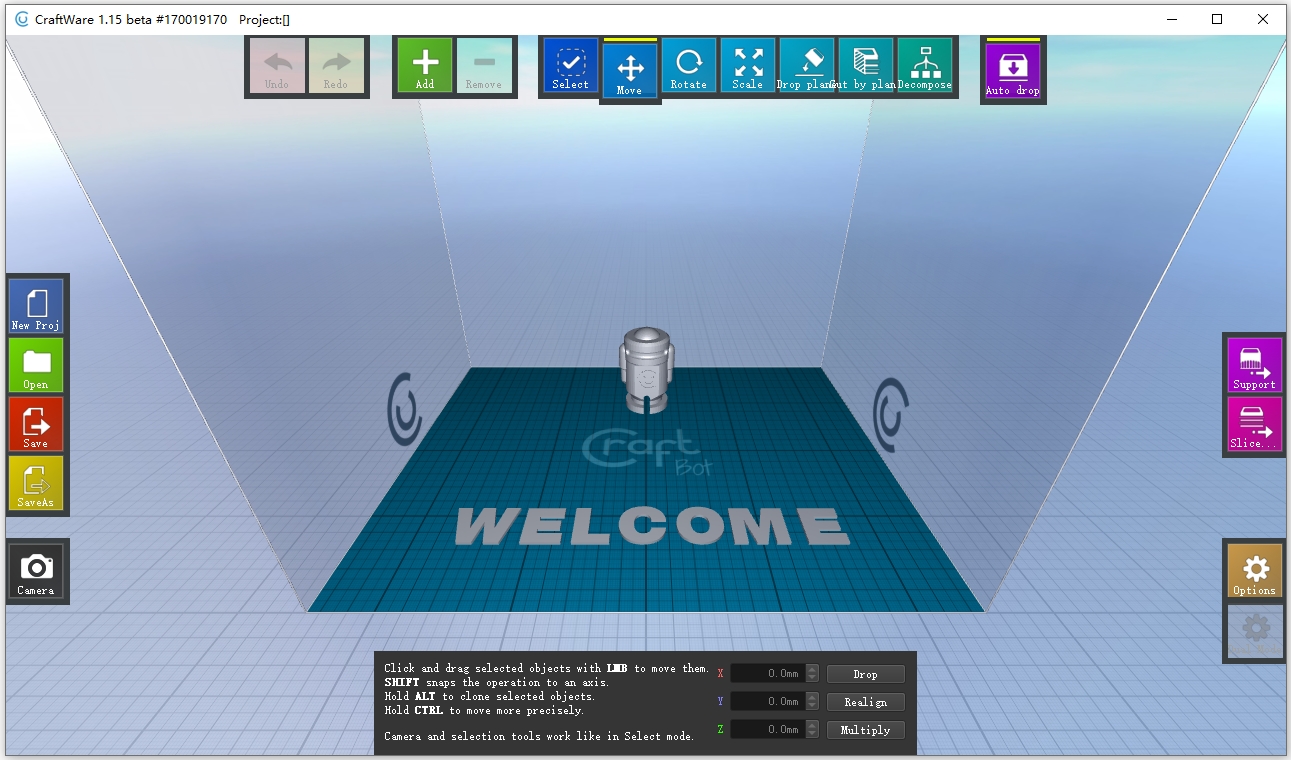1291x760 pixels.
Task: Click the Remove minus icon
Action: point(484,66)
